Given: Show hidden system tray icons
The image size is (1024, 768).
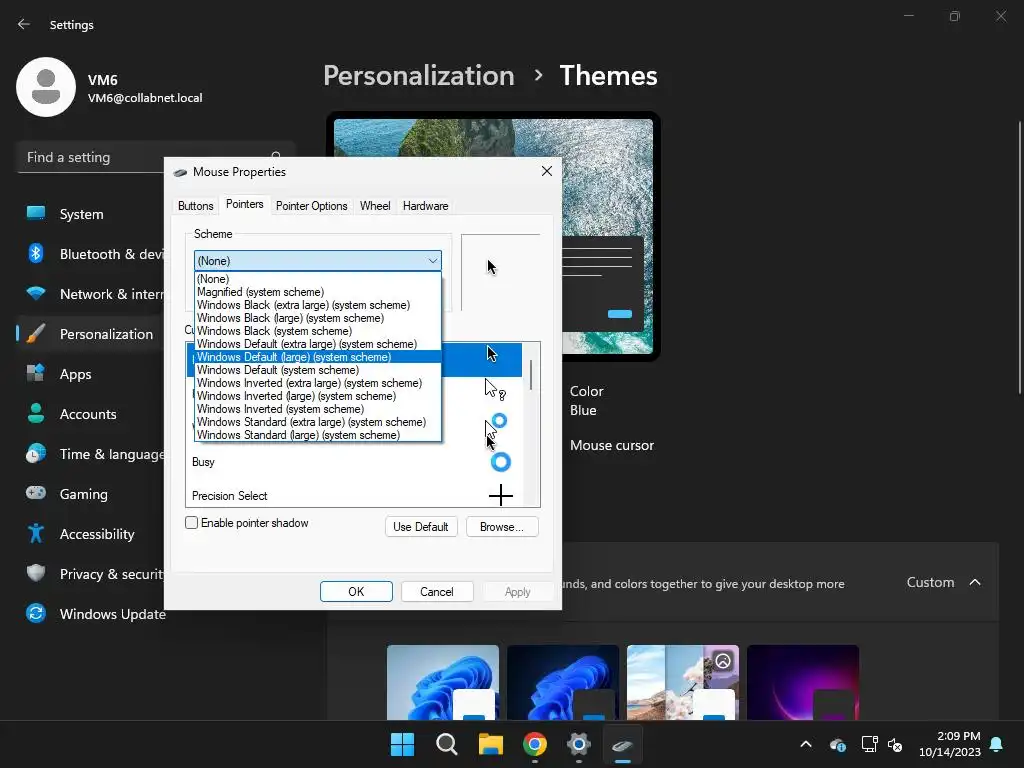Looking at the screenshot, I should [806, 744].
